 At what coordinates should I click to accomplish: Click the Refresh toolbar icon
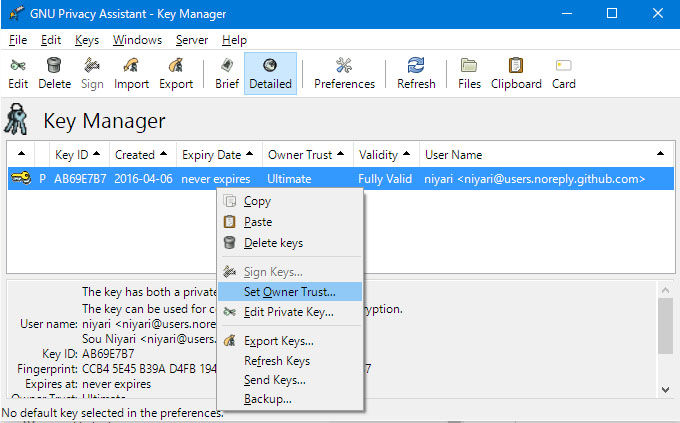pos(416,66)
